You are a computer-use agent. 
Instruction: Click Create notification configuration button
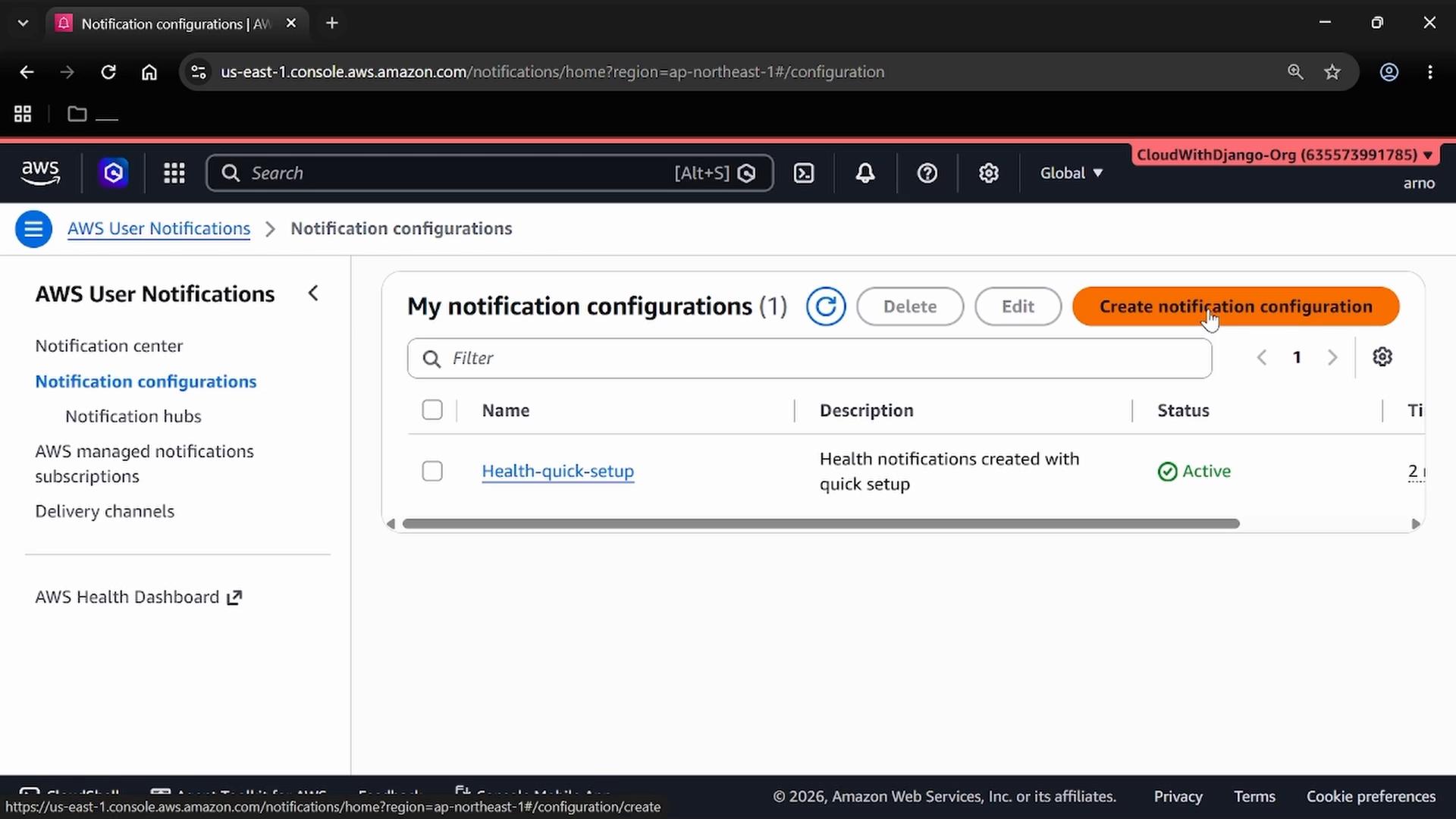click(1235, 306)
